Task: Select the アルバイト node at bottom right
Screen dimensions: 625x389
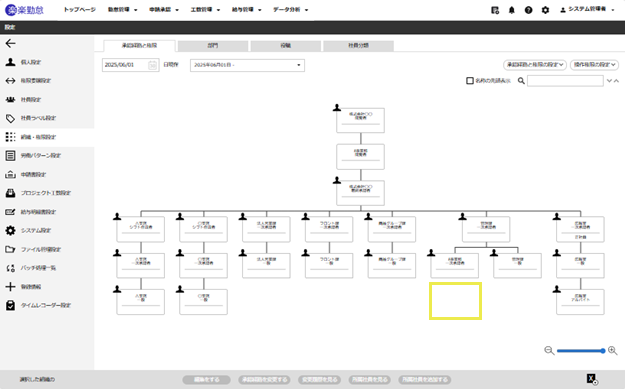Action: tap(580, 302)
